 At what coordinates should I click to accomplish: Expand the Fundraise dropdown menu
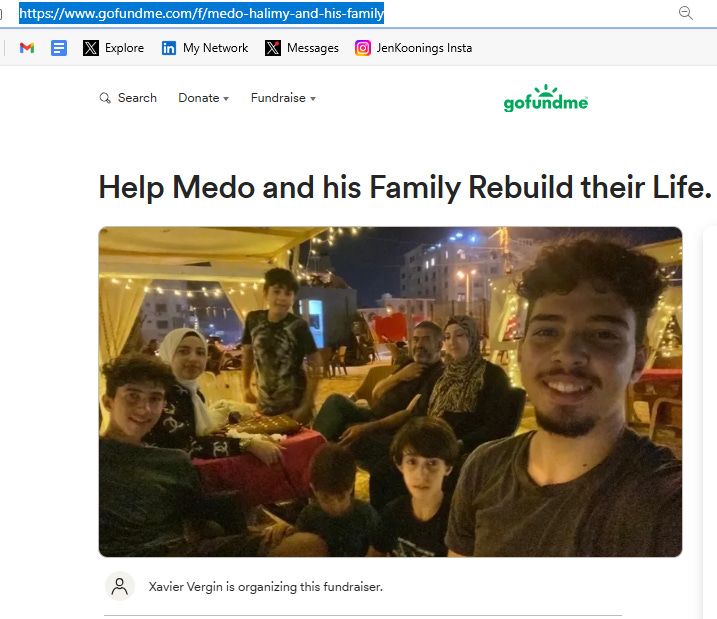click(x=283, y=98)
